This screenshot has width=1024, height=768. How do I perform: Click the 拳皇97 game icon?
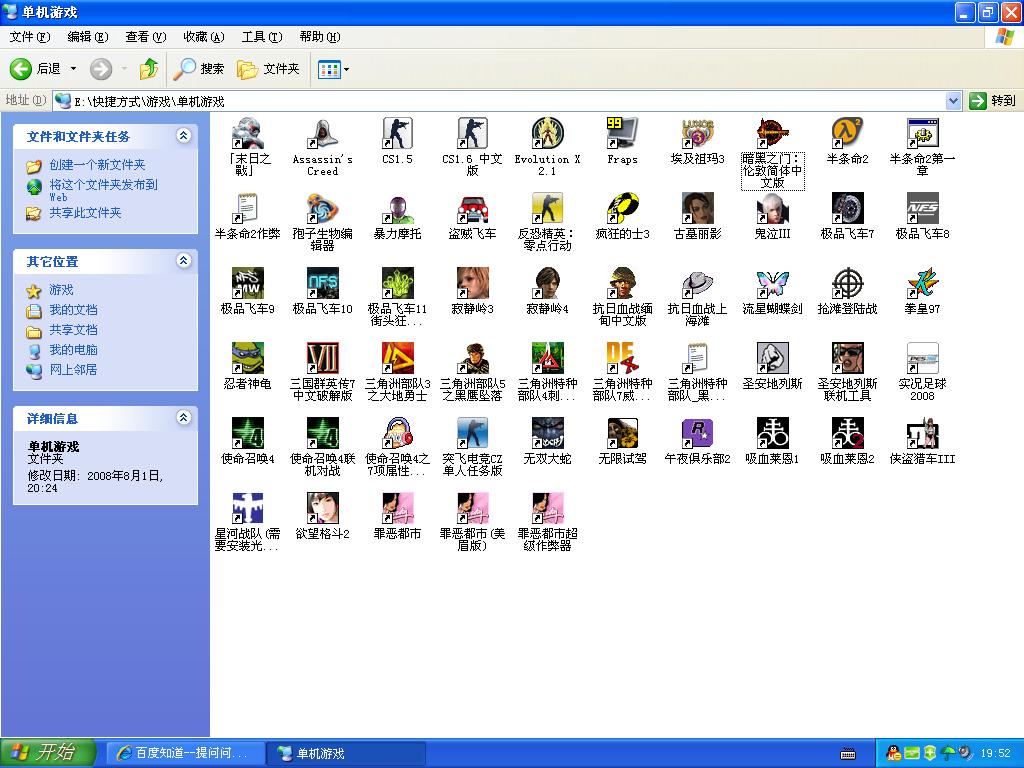pos(922,284)
